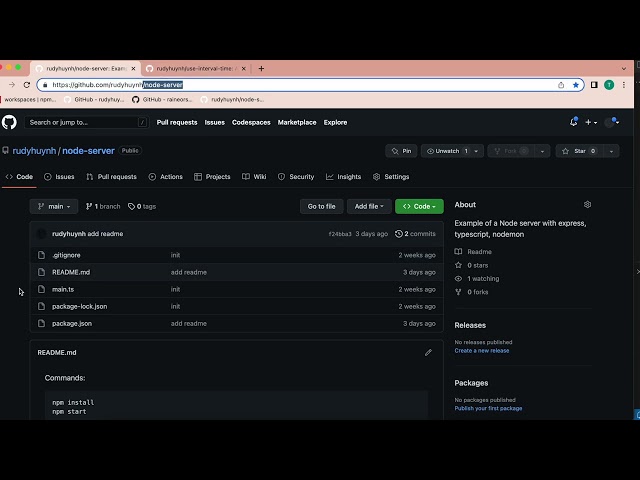Toggle the browser side panel icon
The width and height of the screenshot is (640, 480).
(594, 85)
